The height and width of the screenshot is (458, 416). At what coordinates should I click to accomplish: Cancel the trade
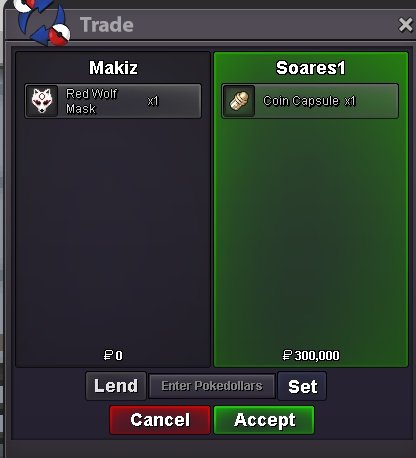160,420
